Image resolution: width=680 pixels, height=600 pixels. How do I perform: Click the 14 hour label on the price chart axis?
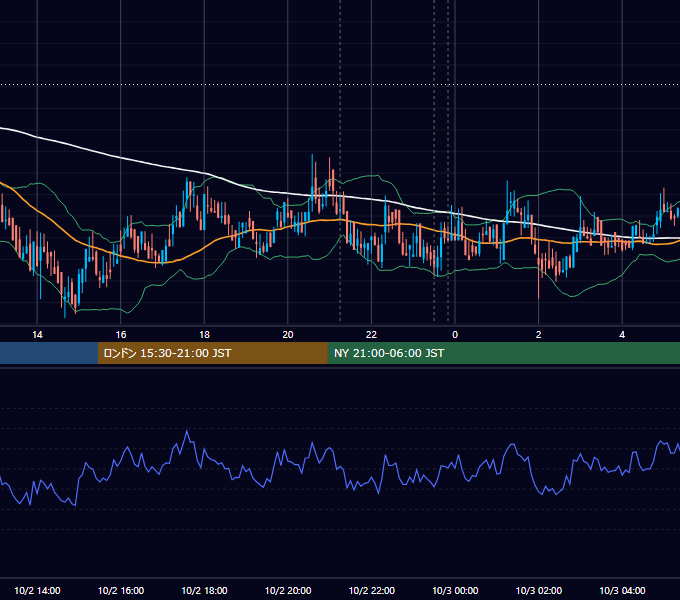click(x=37, y=335)
